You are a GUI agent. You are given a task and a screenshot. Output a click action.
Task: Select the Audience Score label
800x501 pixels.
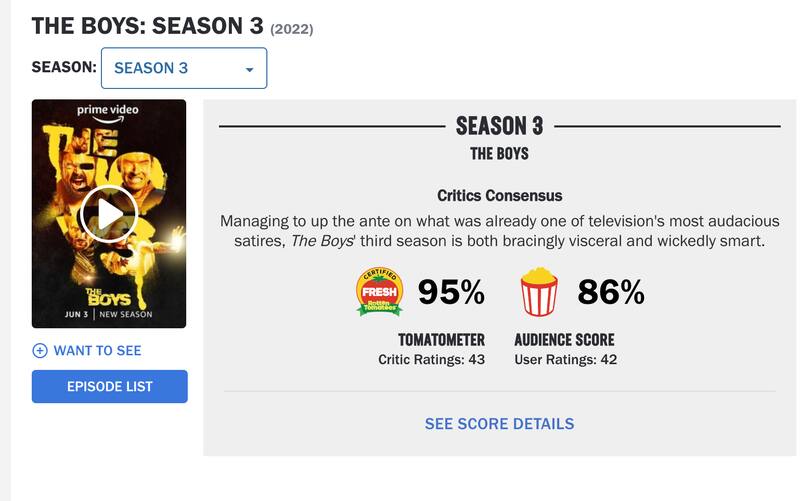pos(564,340)
